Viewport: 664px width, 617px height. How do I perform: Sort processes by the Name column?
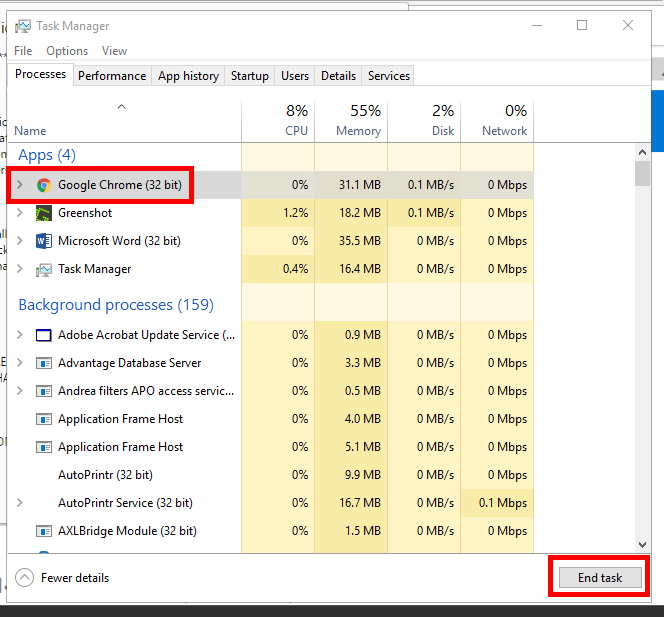[124, 122]
